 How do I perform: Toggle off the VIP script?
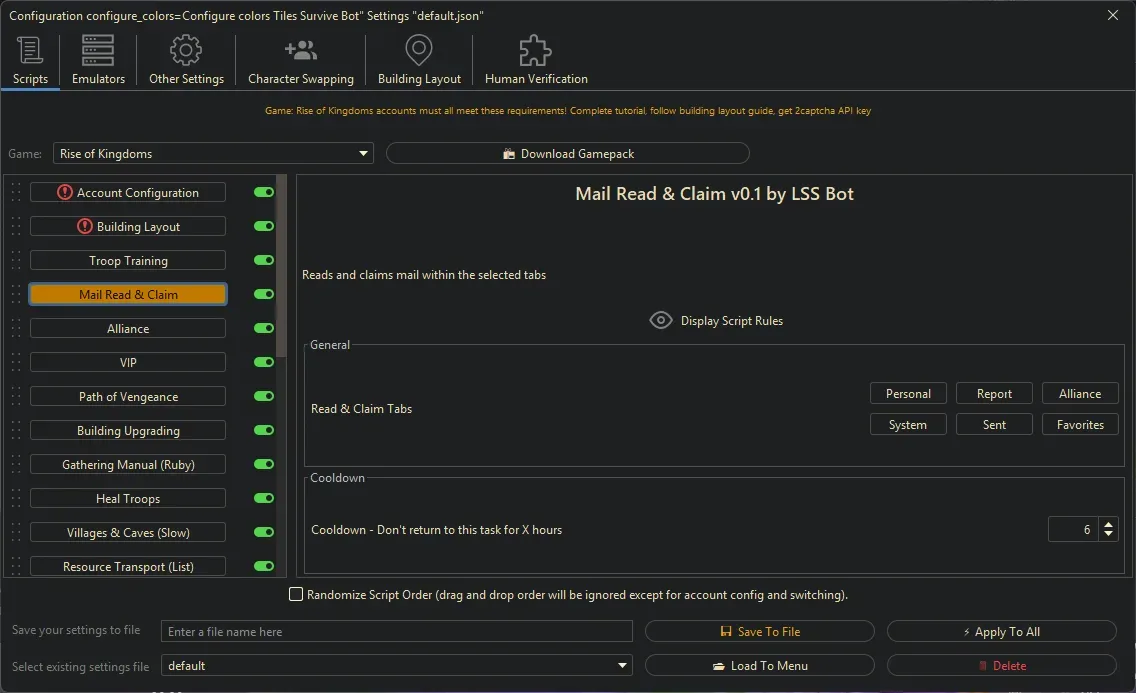point(263,362)
